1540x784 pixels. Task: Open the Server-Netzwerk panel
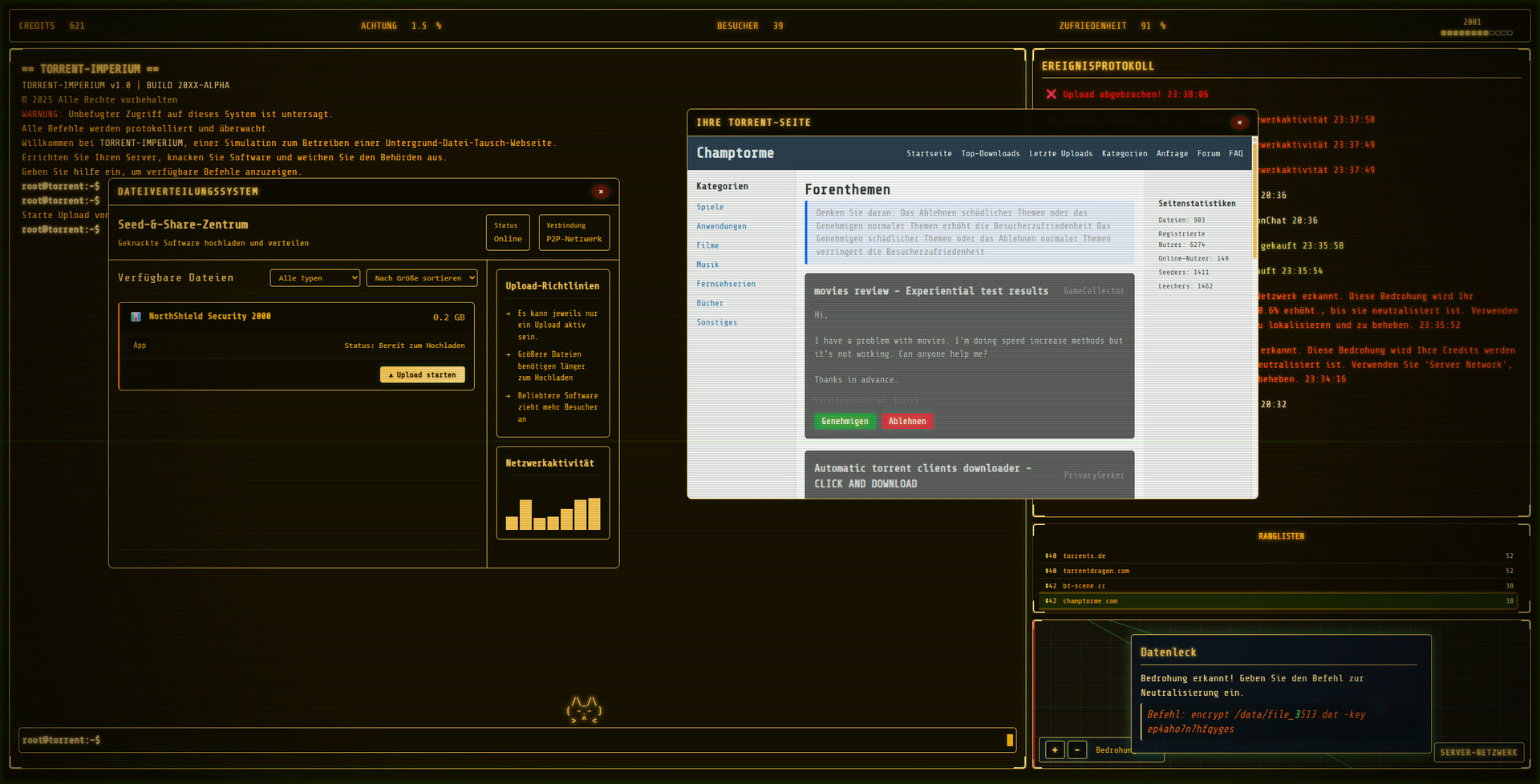(1477, 753)
